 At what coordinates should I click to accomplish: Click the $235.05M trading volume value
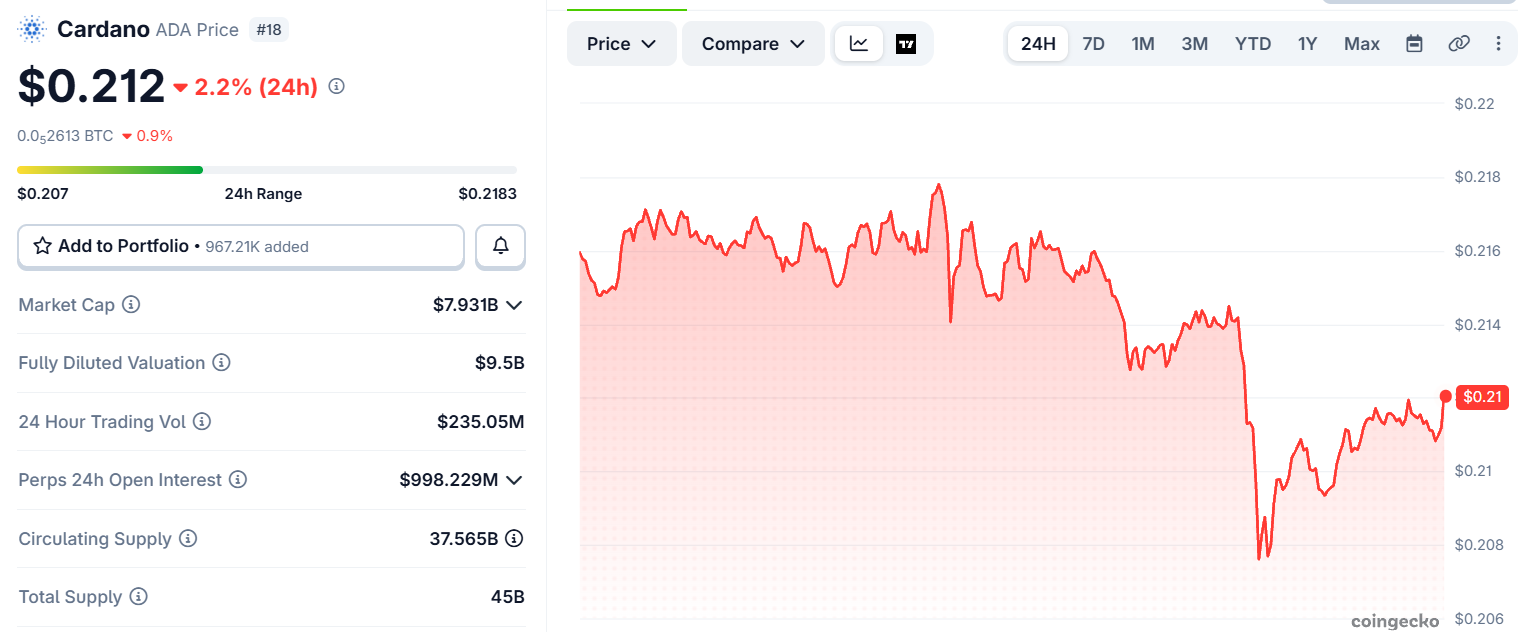(x=481, y=422)
